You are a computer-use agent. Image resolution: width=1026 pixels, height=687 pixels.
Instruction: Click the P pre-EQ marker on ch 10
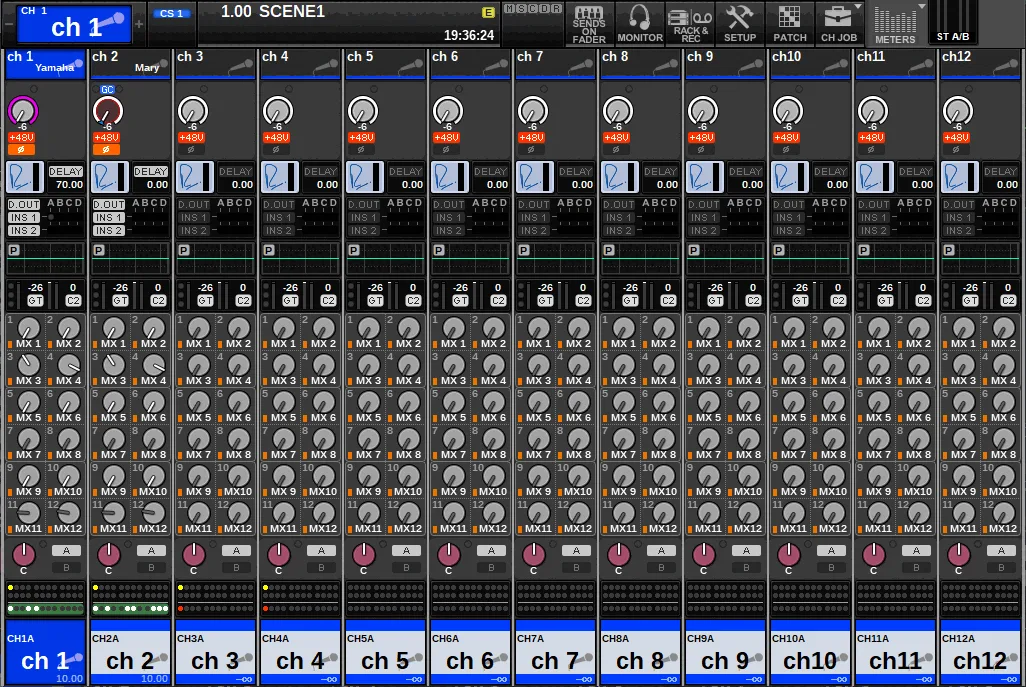[x=779, y=250]
